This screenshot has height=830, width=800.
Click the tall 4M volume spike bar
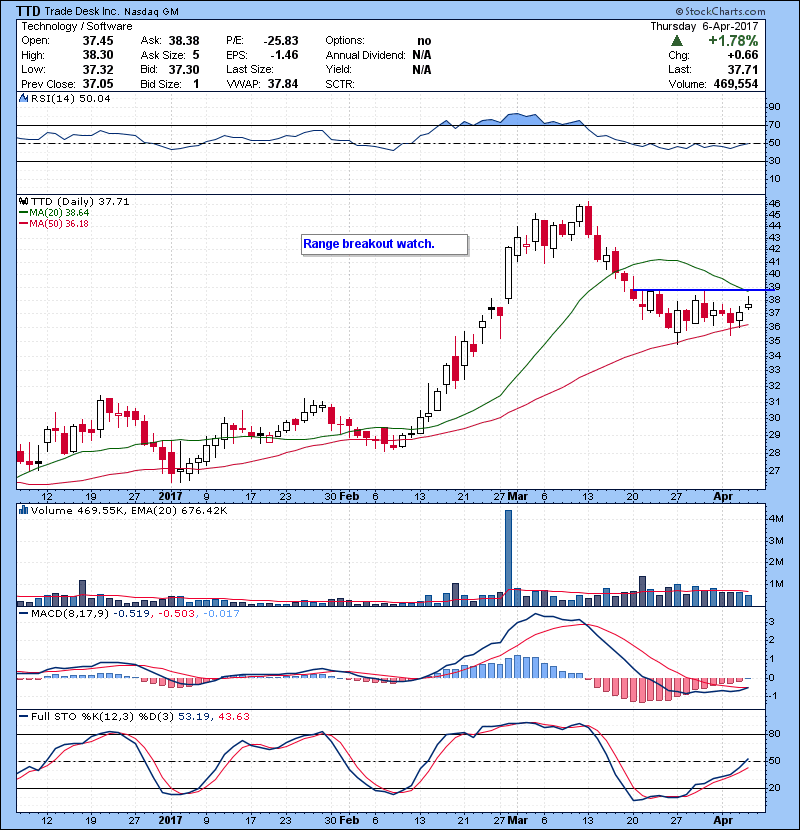(508, 558)
